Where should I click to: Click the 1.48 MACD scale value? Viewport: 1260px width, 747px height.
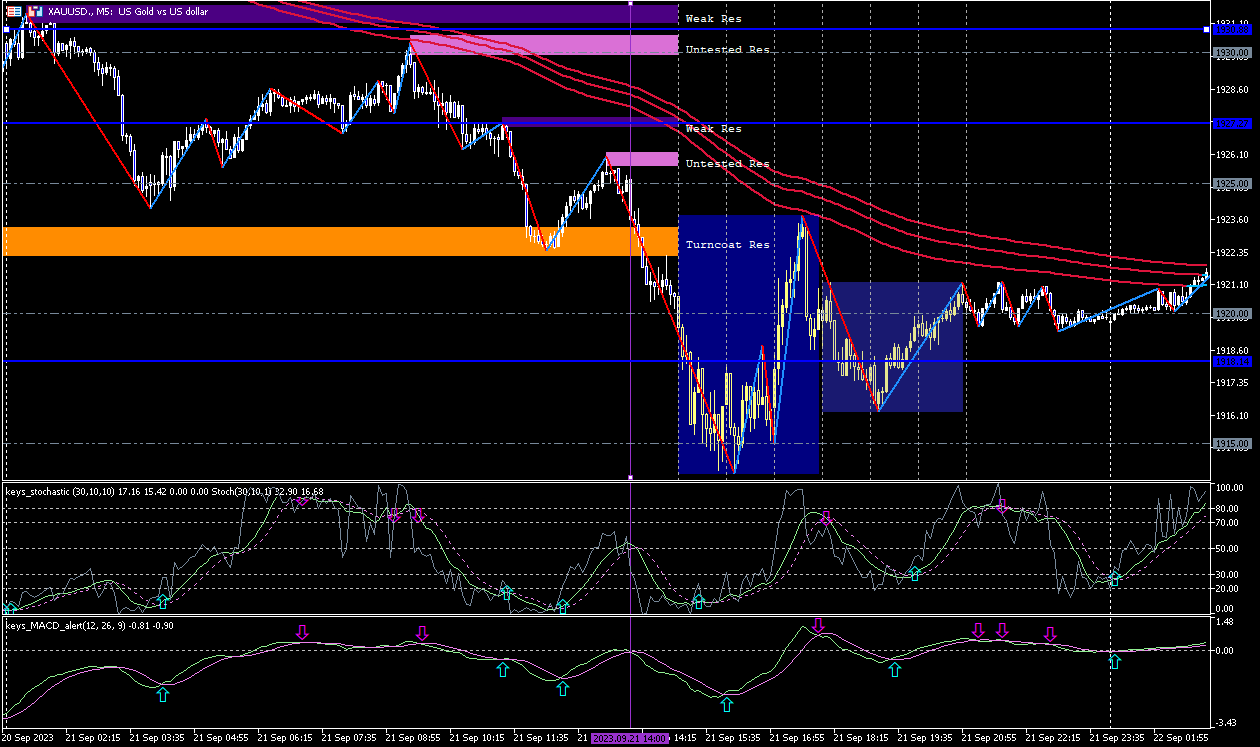pos(1226,622)
